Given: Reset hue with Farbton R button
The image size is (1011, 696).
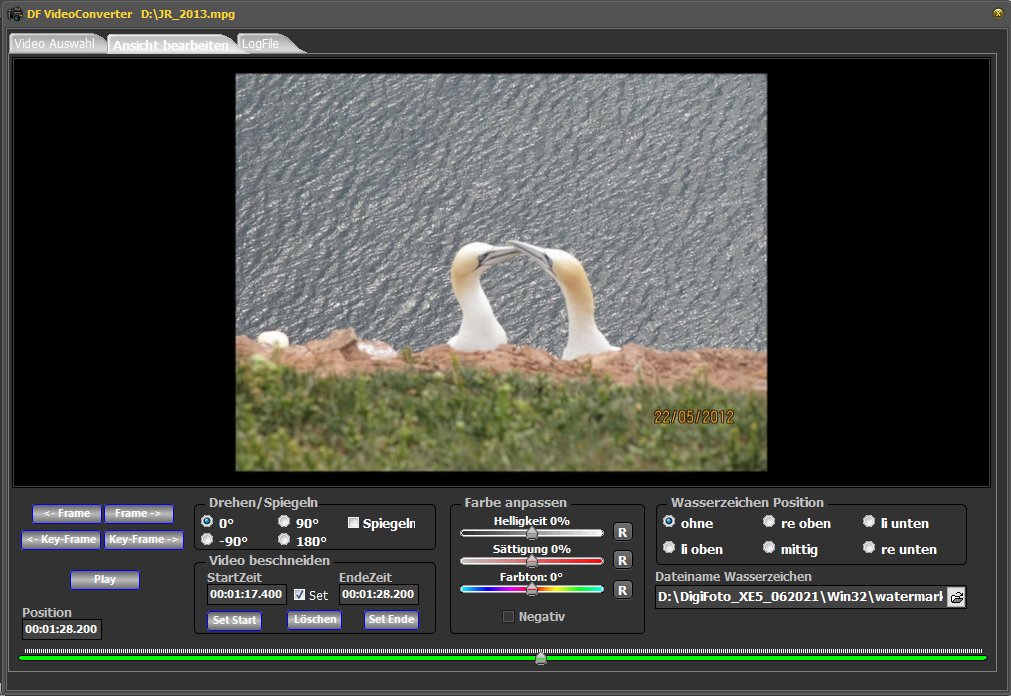Looking at the screenshot, I should tap(622, 590).
